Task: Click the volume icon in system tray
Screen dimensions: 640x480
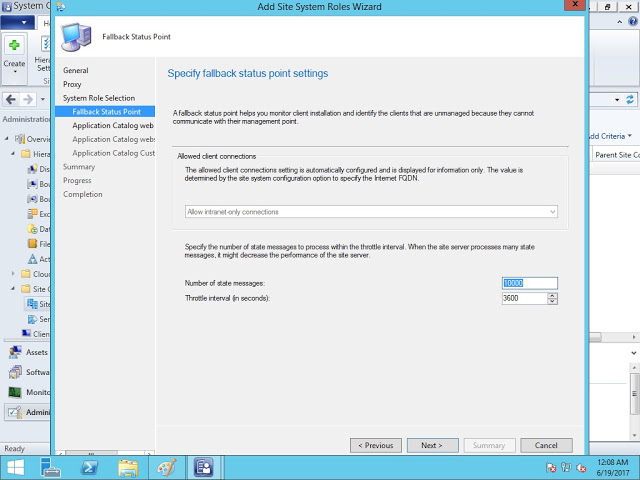Action: coord(581,468)
